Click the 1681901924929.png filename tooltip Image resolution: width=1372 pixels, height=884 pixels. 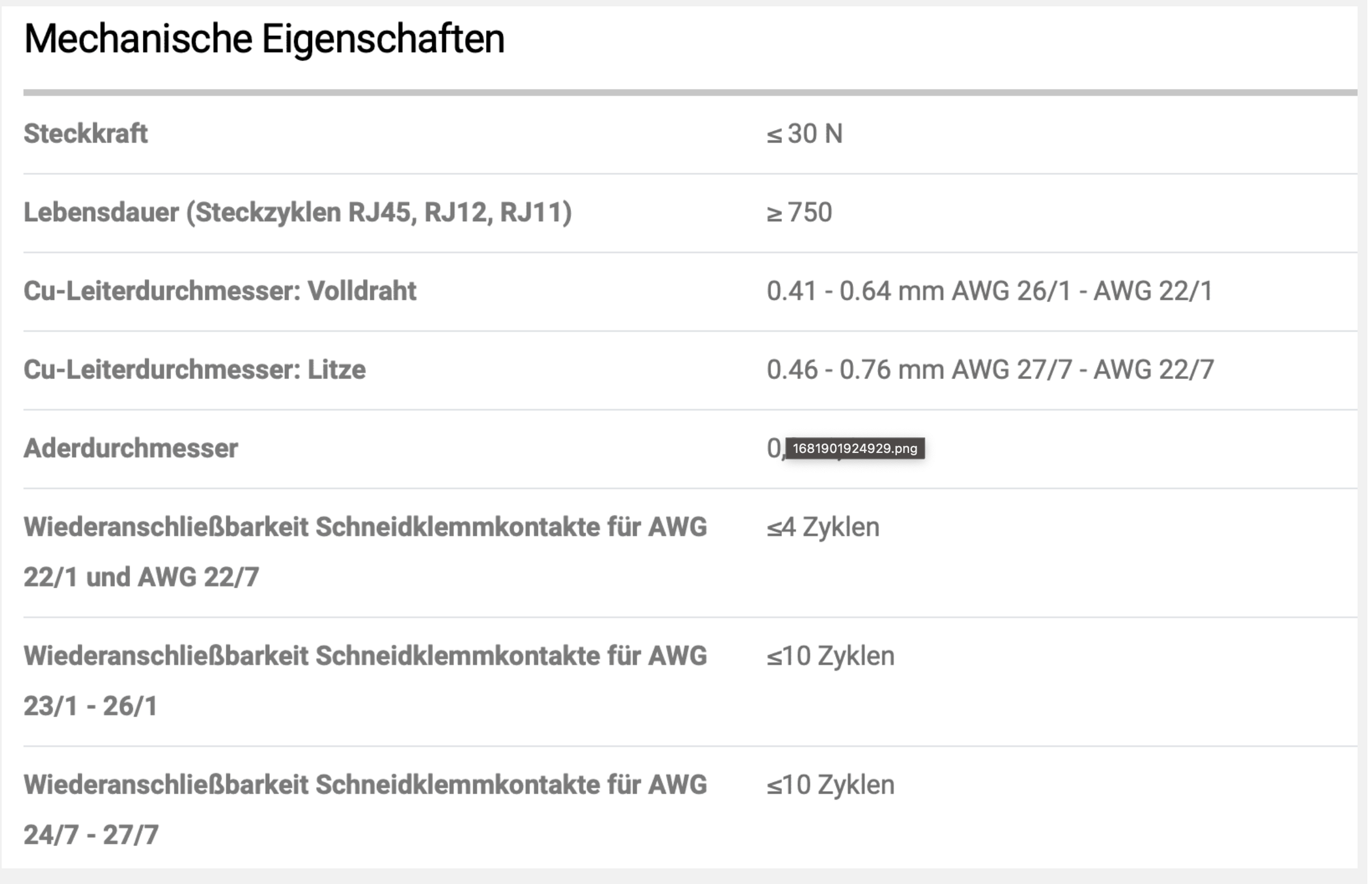(855, 448)
